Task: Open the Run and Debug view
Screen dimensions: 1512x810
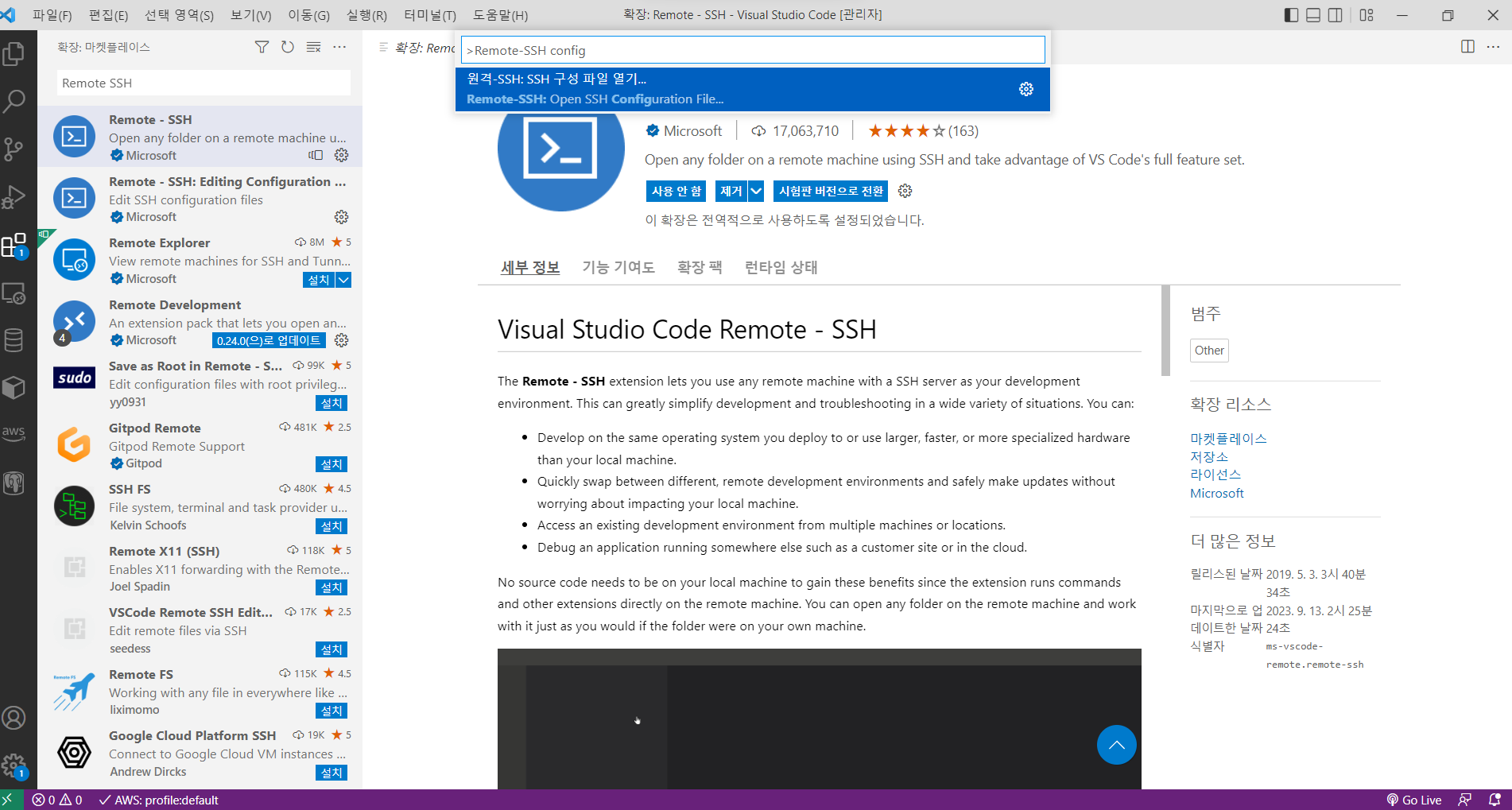Action: click(14, 197)
